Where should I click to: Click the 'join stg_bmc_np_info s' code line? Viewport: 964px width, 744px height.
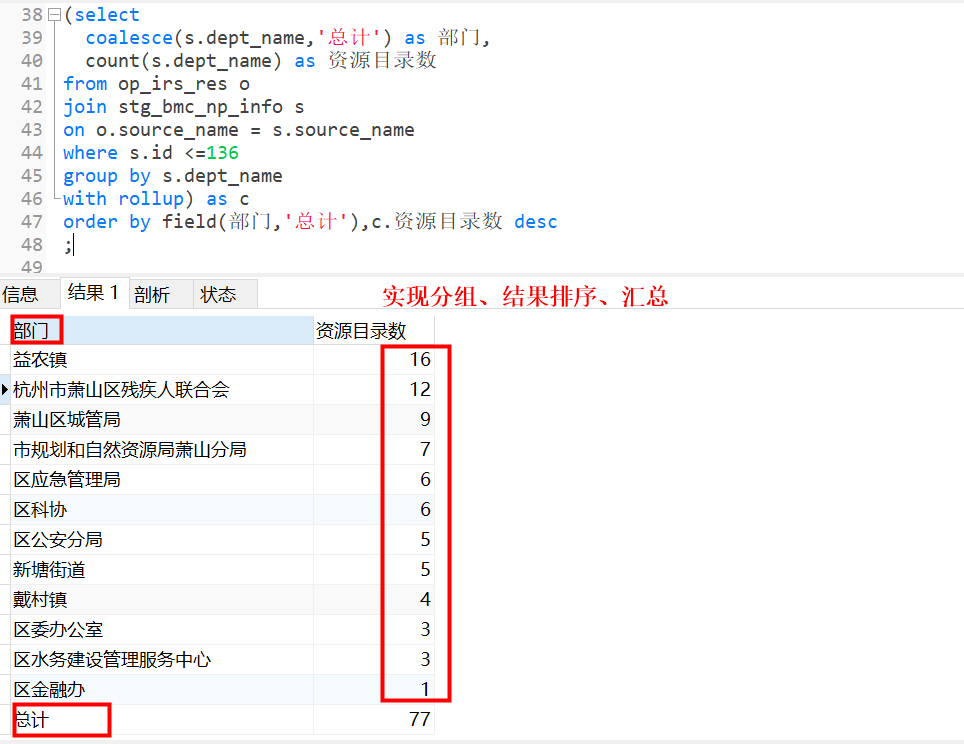click(x=184, y=107)
